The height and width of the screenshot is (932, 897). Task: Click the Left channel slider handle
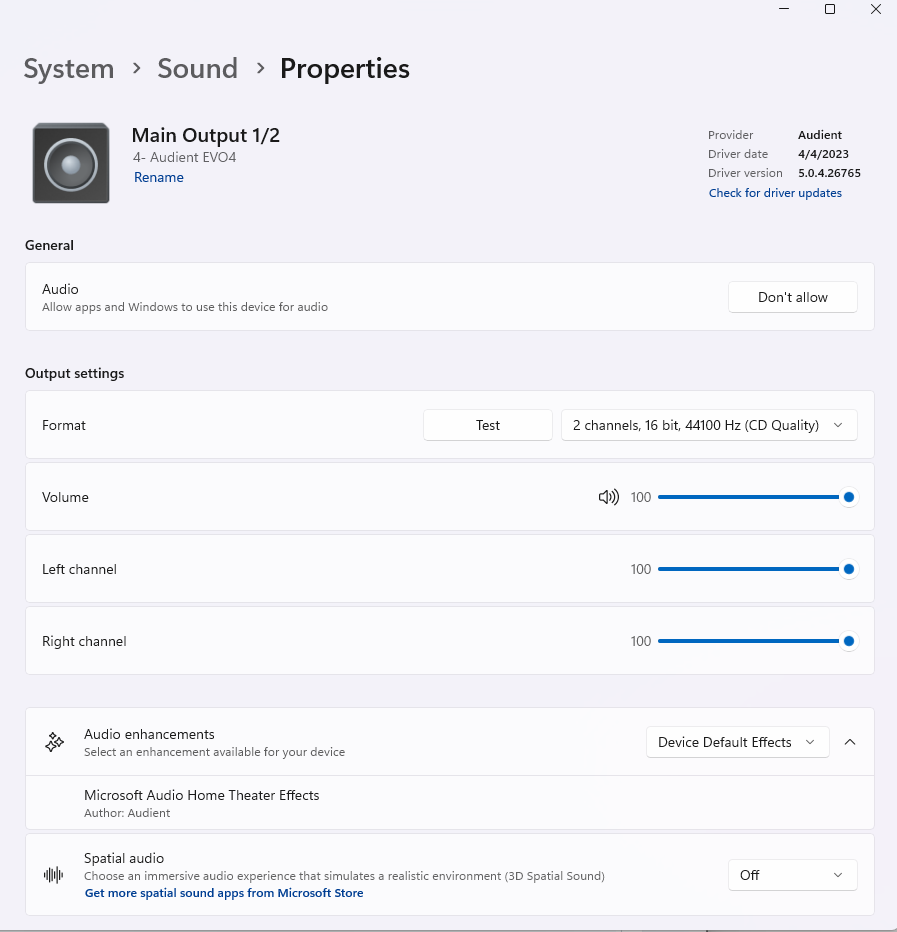849,569
